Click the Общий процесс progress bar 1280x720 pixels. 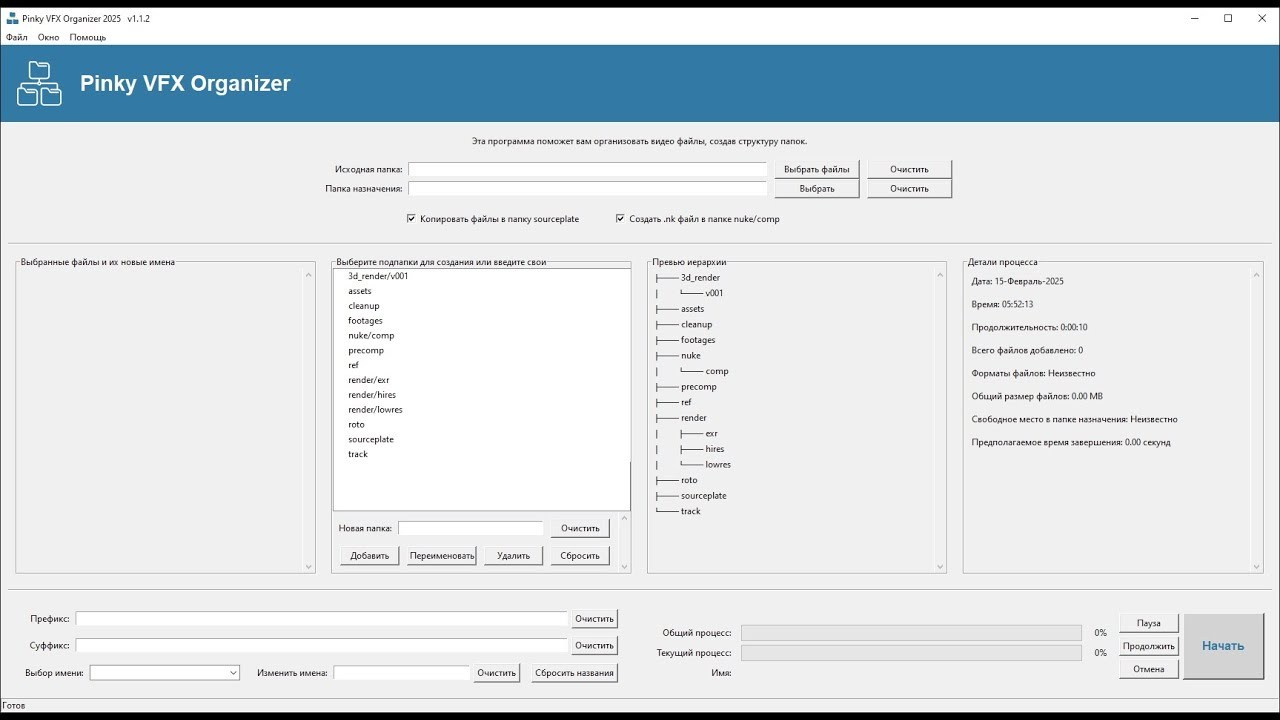click(x=910, y=633)
